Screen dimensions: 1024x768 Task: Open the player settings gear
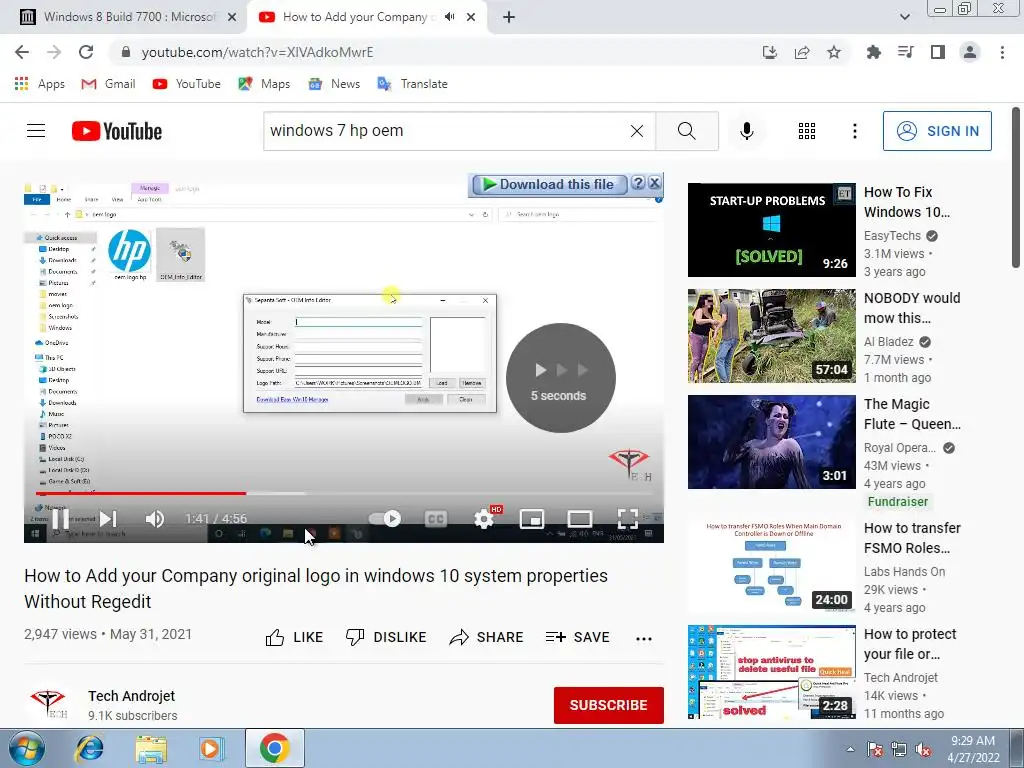coord(484,519)
